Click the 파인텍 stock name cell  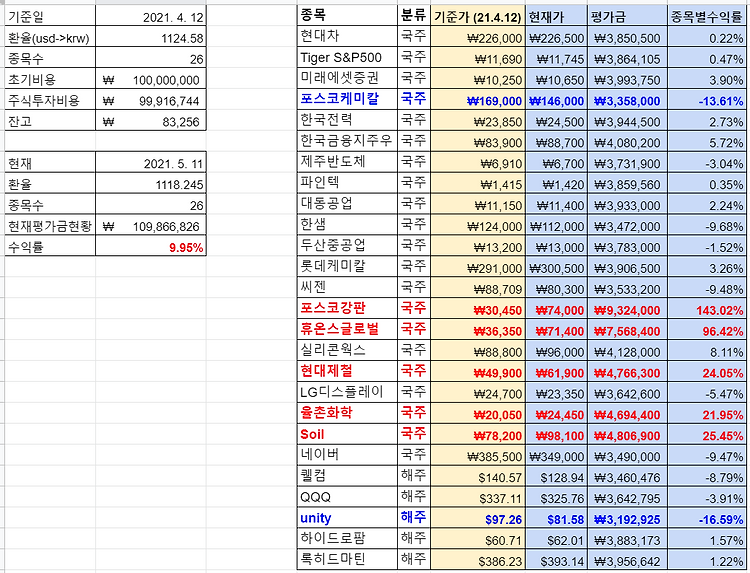(x=347, y=183)
